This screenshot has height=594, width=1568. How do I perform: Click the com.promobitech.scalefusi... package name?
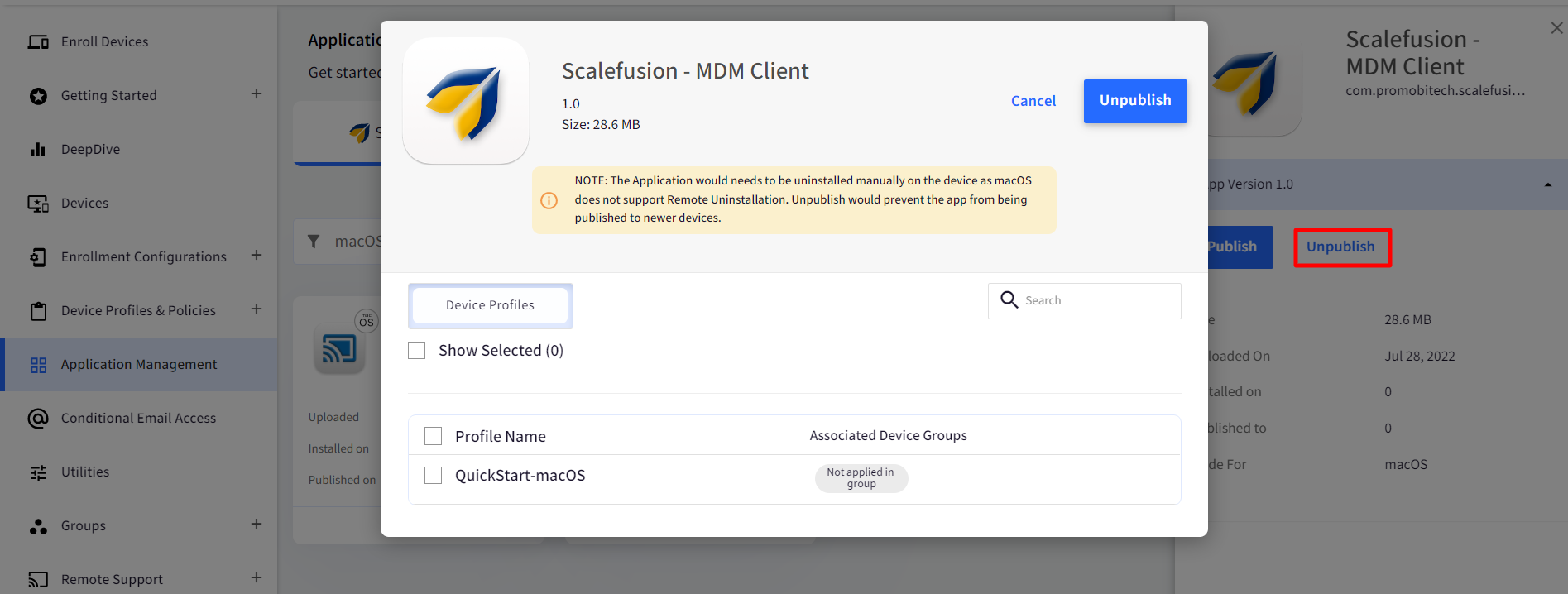coord(1436,91)
